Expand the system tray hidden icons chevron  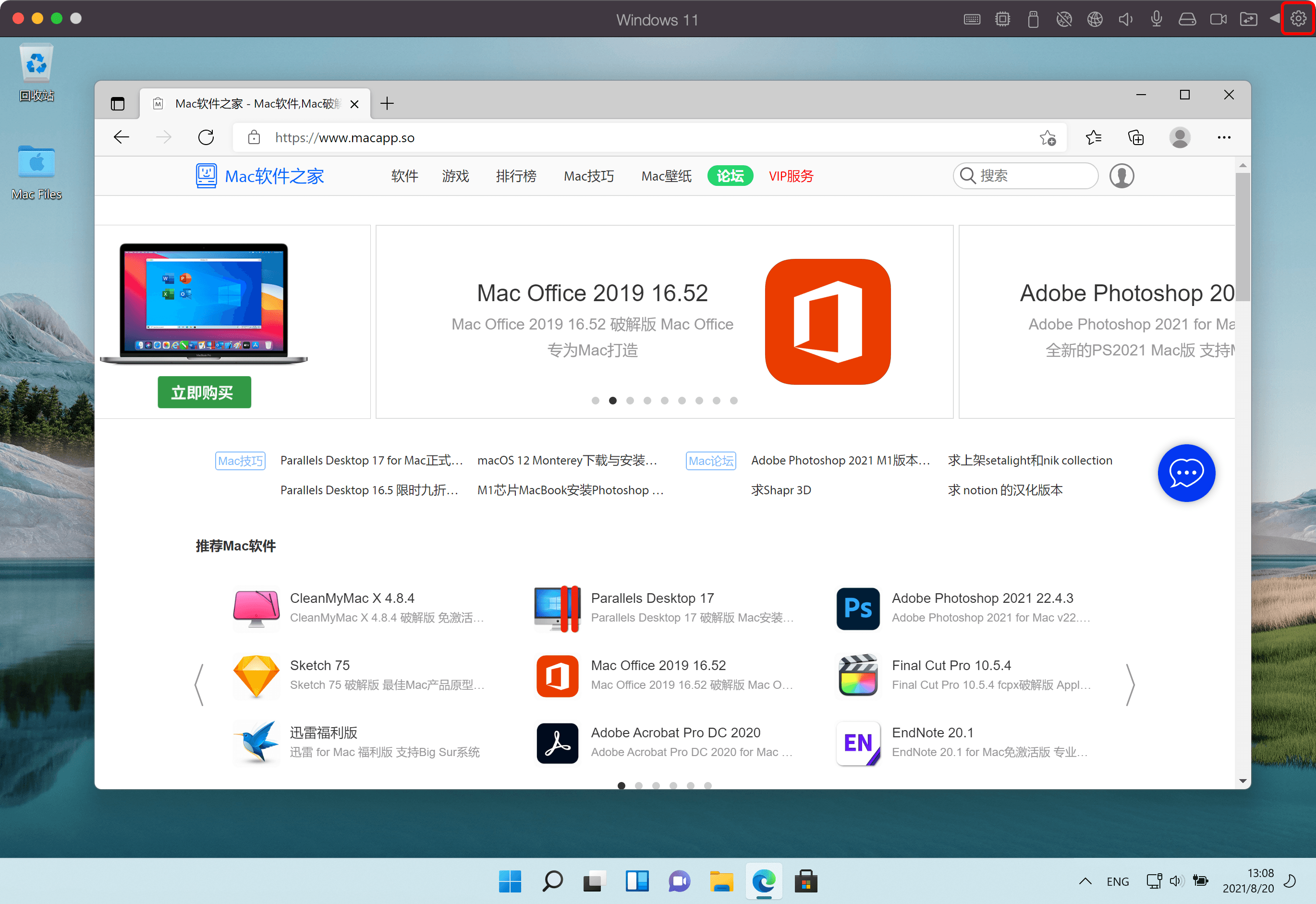(1085, 881)
